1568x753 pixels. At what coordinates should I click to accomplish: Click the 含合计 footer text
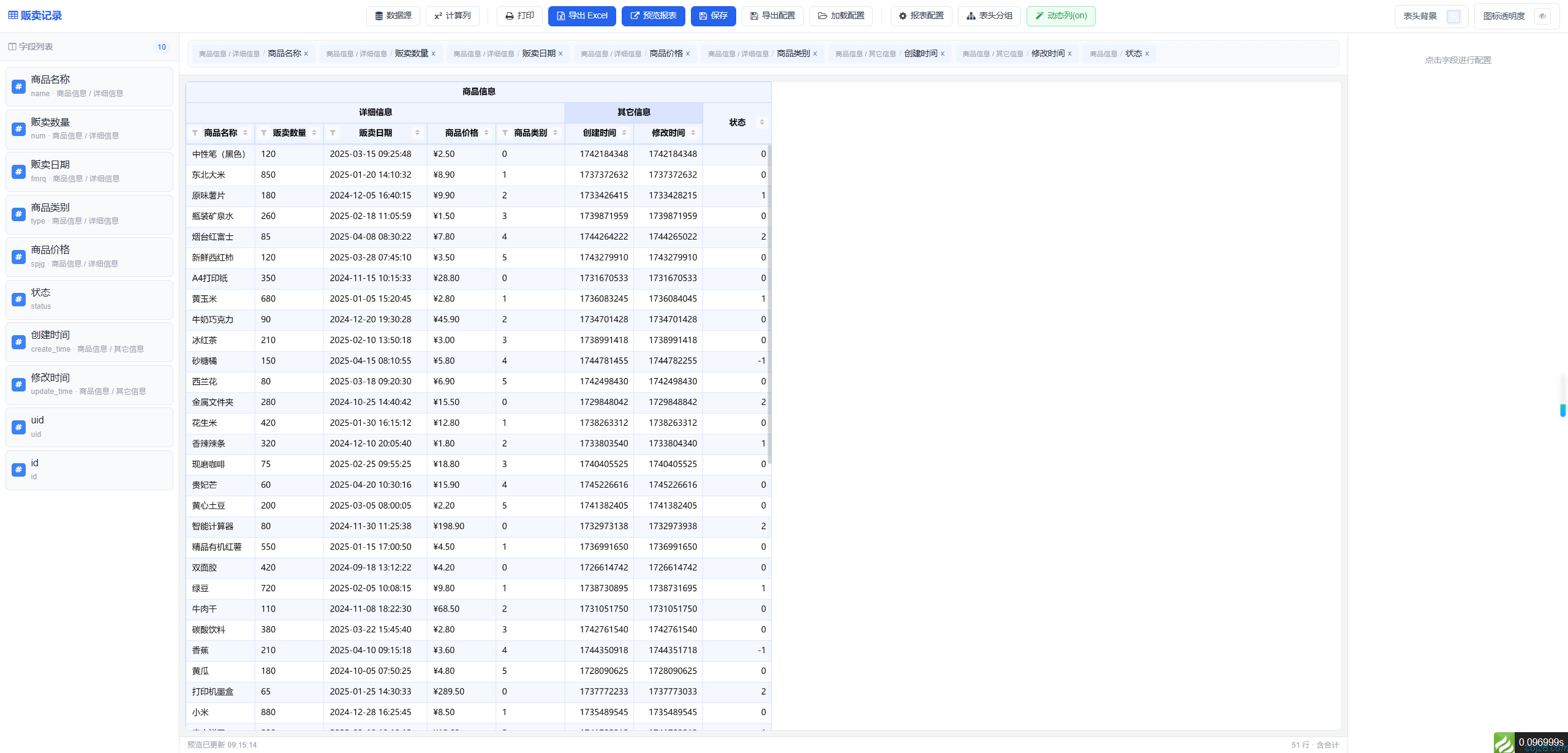tap(1327, 745)
